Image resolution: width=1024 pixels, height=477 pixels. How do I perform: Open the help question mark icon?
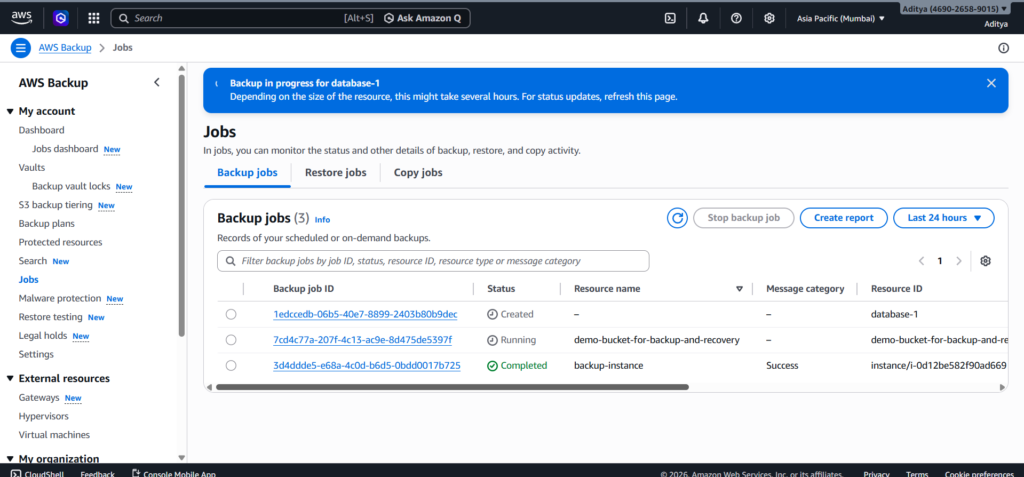click(x=736, y=18)
